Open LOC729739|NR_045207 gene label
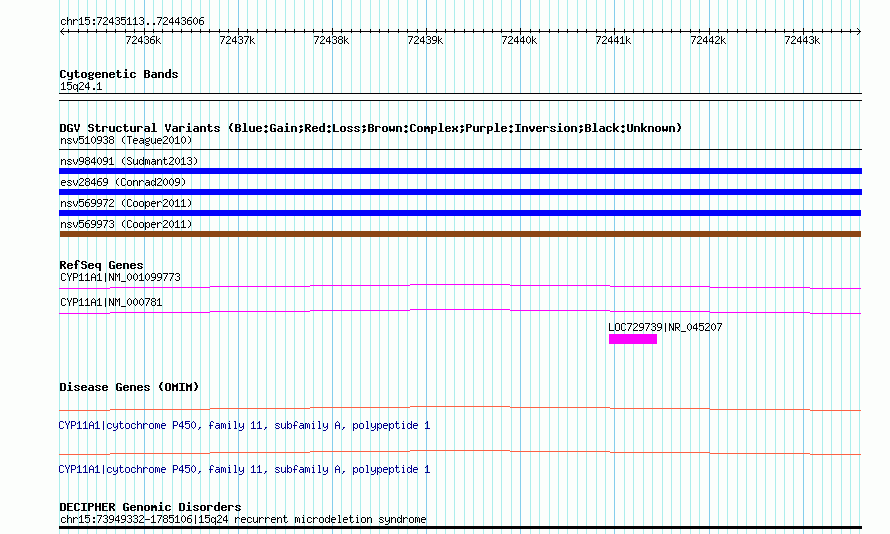 tap(665, 327)
